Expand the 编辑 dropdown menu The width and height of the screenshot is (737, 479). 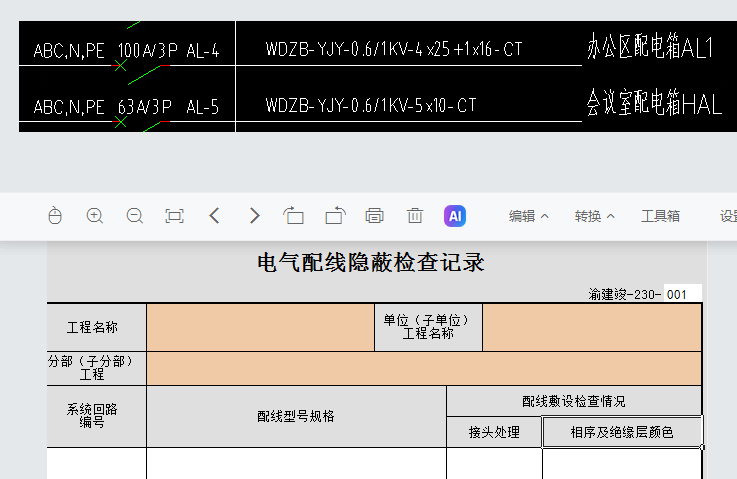click(528, 216)
